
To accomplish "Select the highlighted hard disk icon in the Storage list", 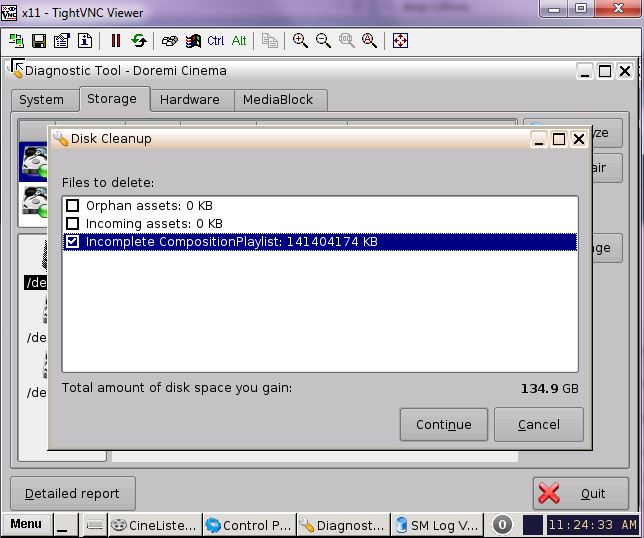I will click(34, 162).
